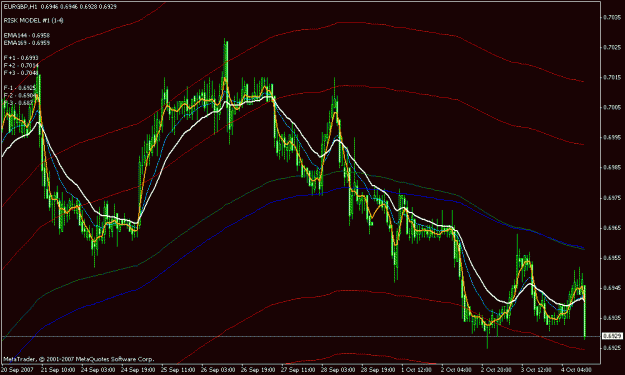Image resolution: width=625 pixels, height=375 pixels.
Task: Click the 4 Oct 04:00 time label
Action: click(576, 370)
